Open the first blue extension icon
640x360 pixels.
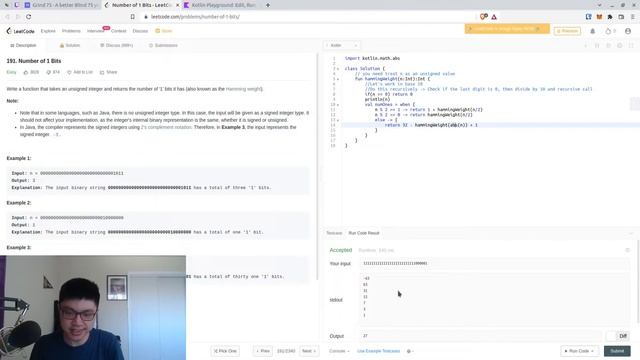pos(589,17)
